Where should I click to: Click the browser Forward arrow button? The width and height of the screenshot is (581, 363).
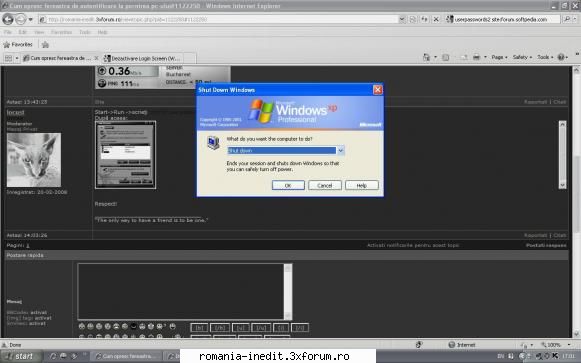point(20,19)
